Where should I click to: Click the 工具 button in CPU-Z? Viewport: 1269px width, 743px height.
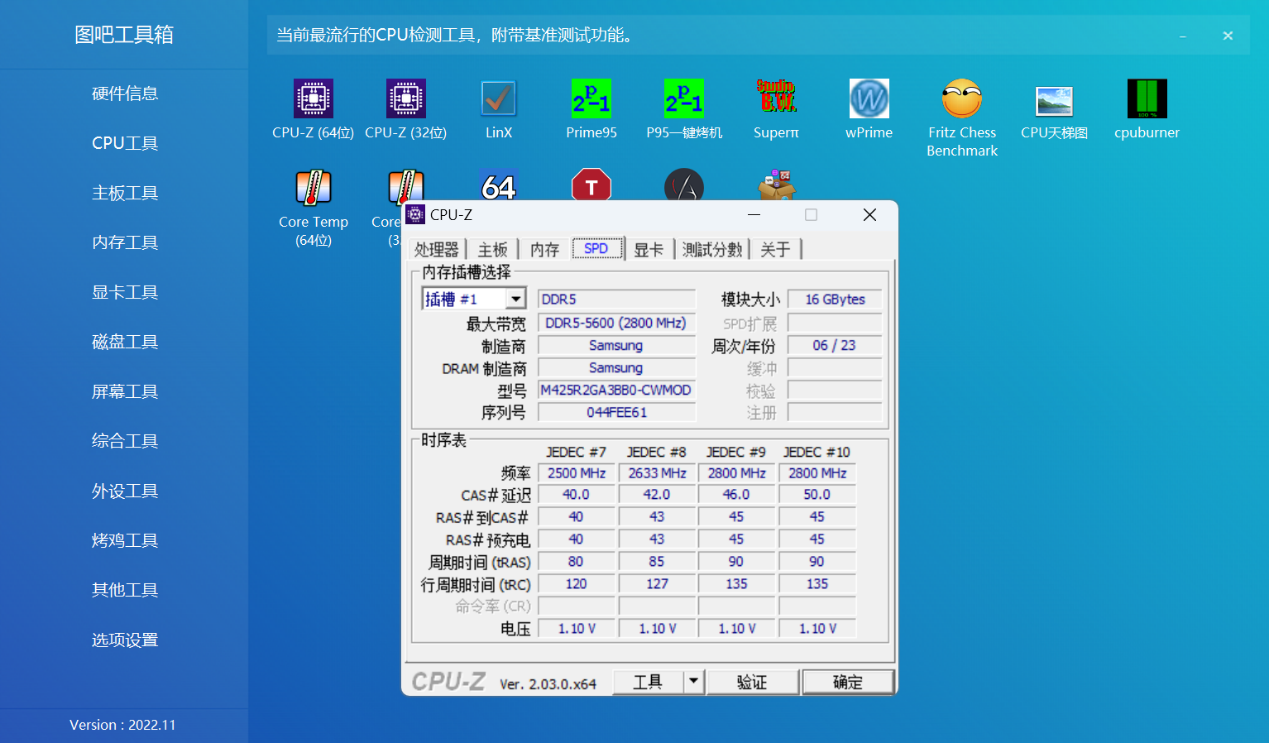(648, 682)
